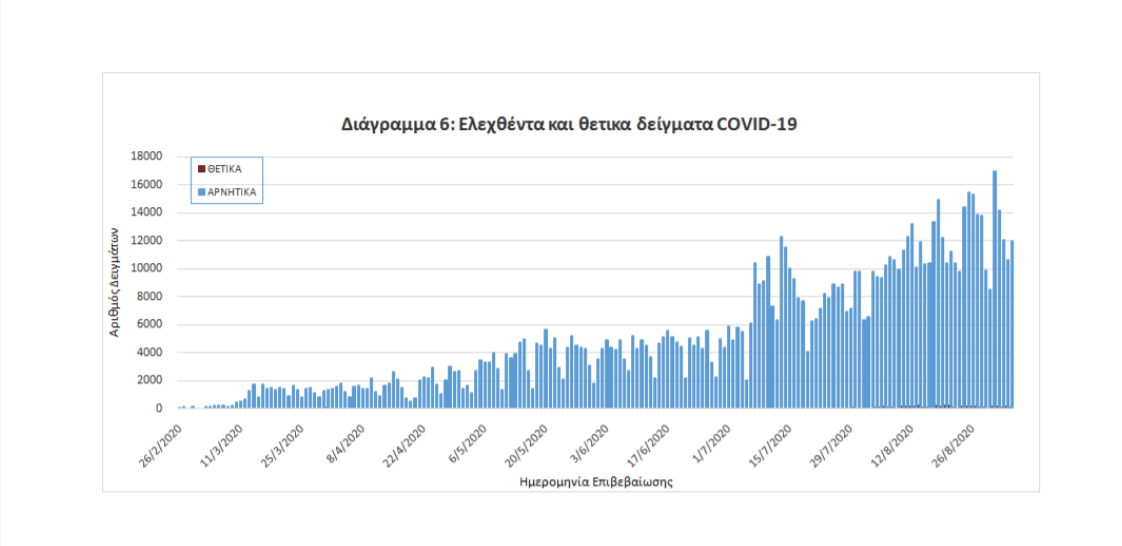Select the 26/8/2020 date label
The height and width of the screenshot is (546, 1122).
[x=951, y=441]
